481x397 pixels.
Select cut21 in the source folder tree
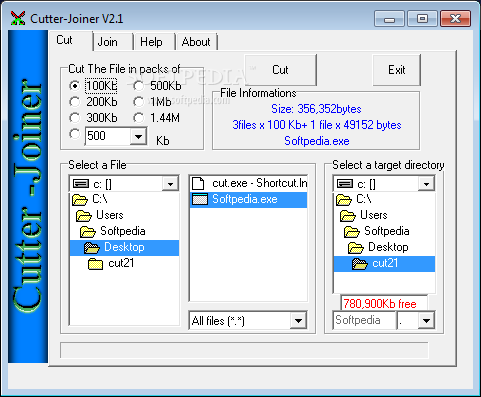(x=124, y=264)
